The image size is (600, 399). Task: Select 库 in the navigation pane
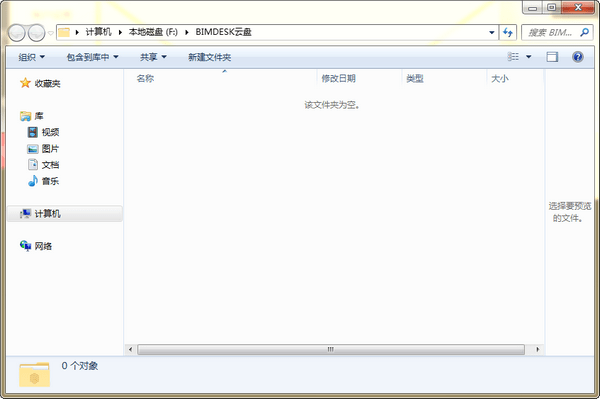click(x=39, y=116)
